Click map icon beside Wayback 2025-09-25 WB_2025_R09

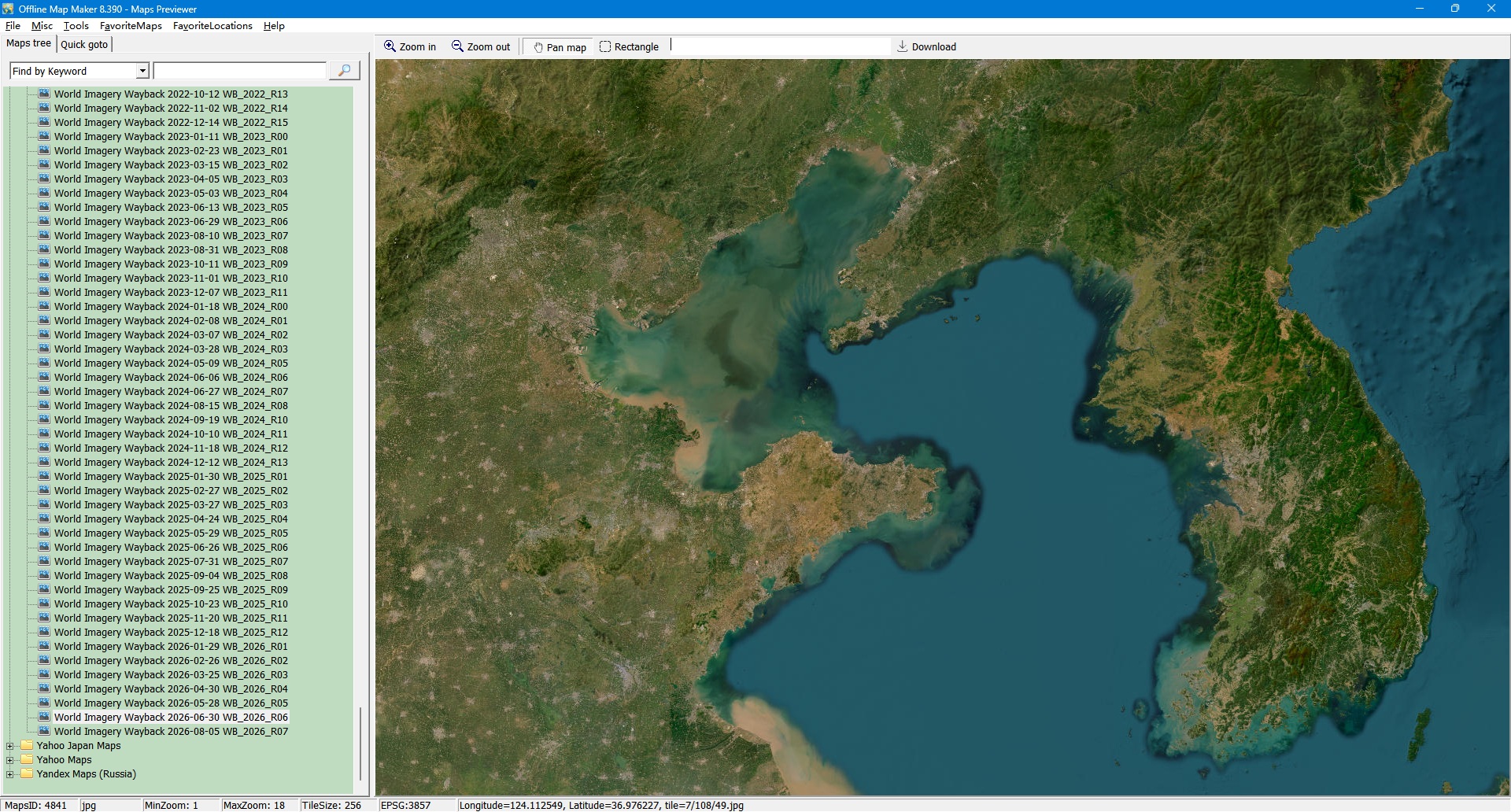pyautogui.click(x=44, y=589)
